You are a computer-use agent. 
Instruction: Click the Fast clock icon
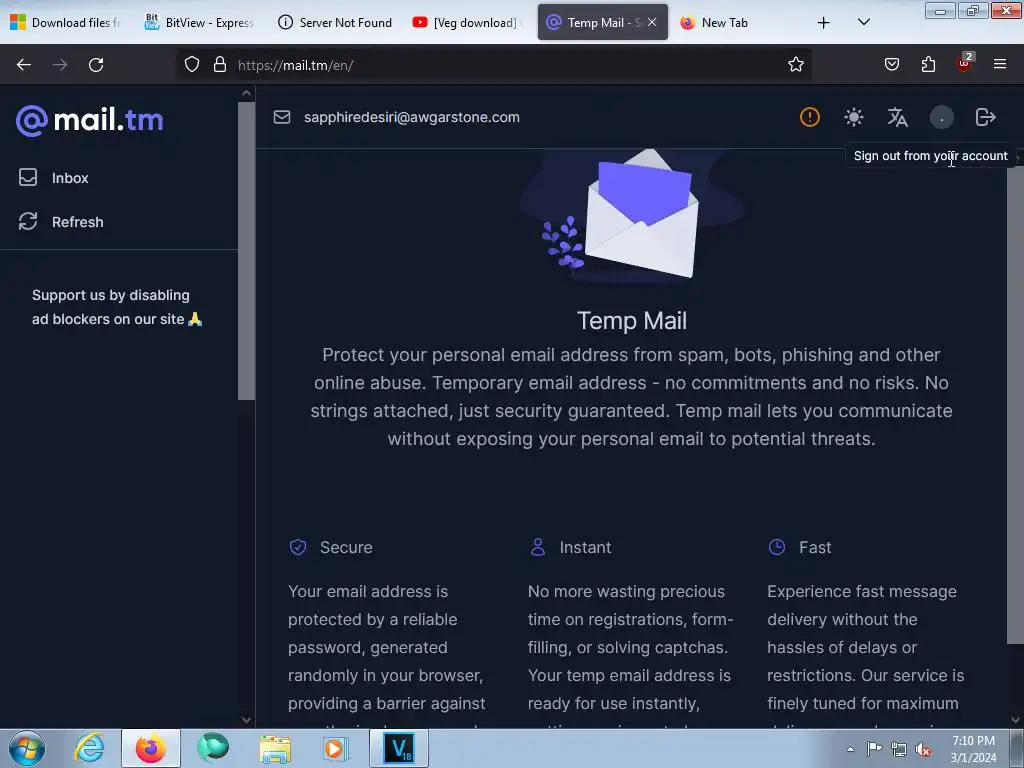[x=777, y=547]
